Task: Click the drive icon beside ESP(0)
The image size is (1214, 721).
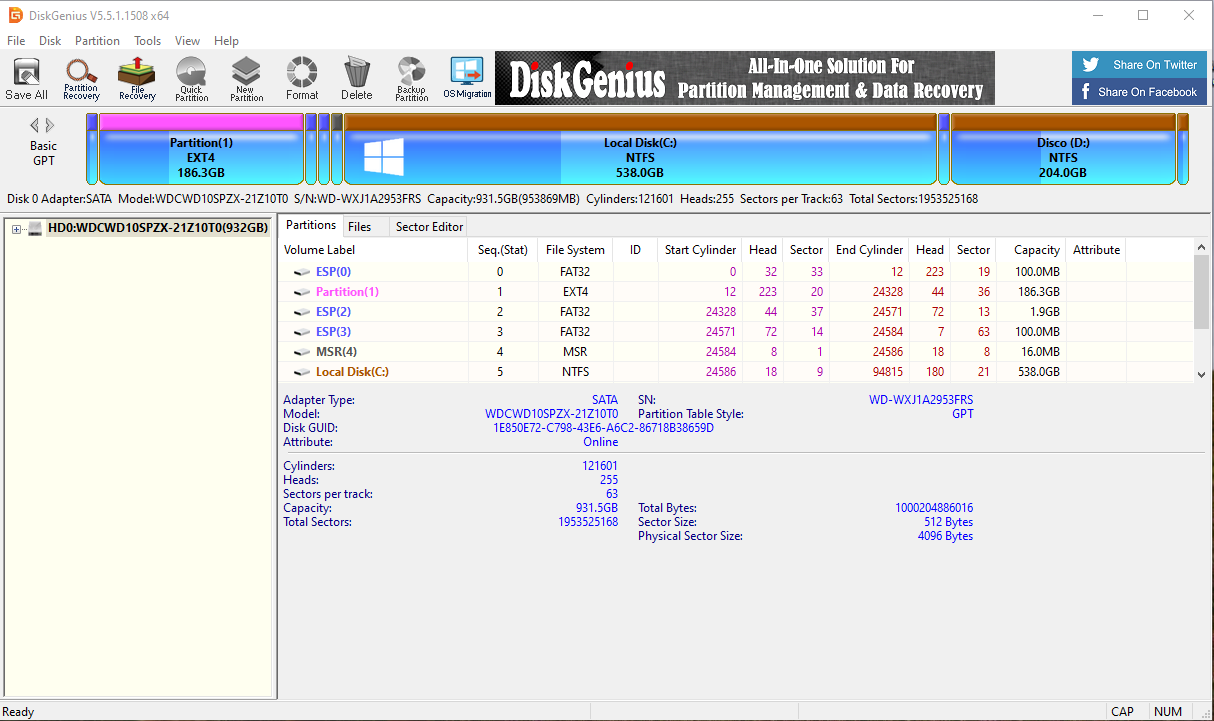Action: pos(302,272)
